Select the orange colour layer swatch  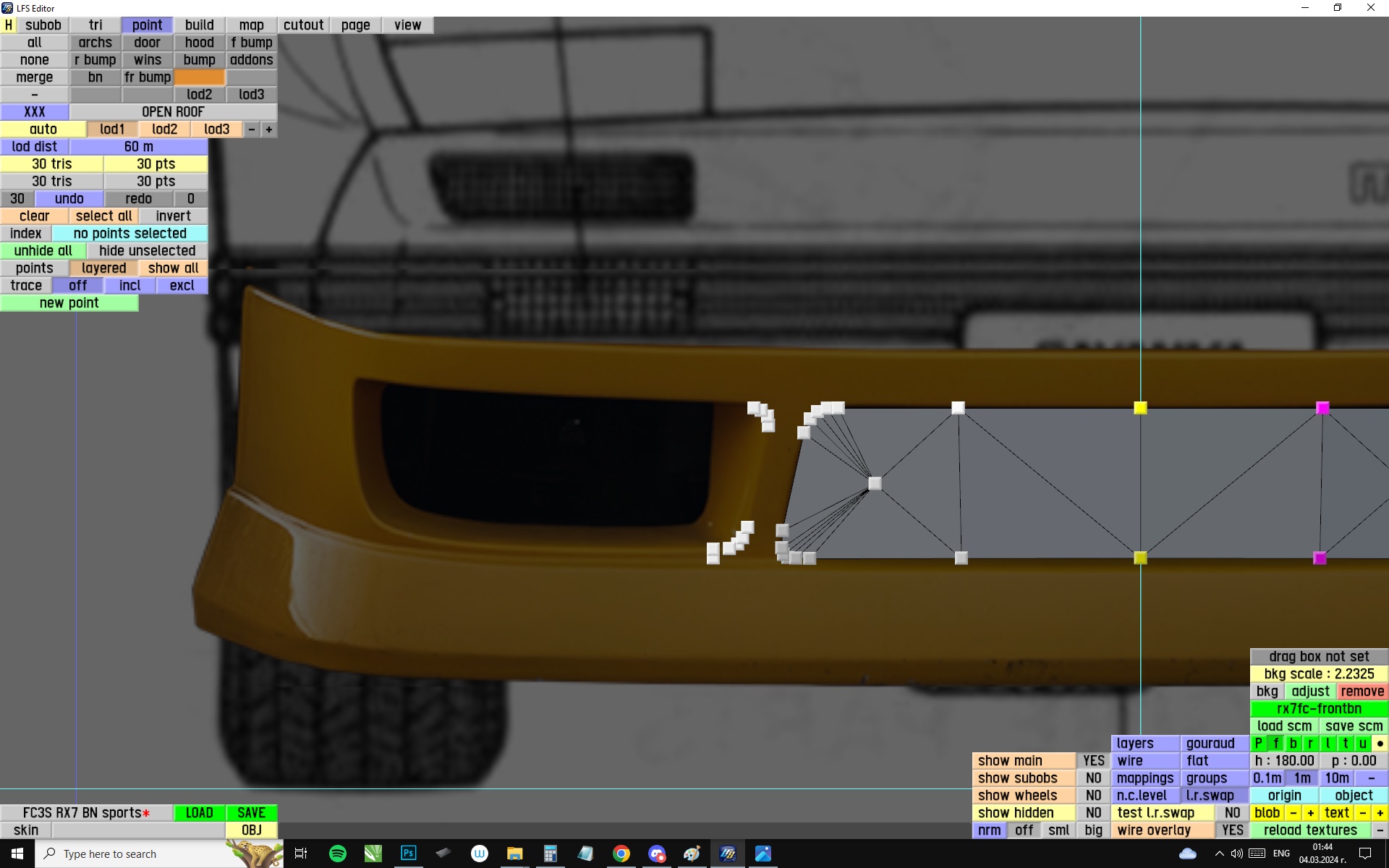(199, 77)
